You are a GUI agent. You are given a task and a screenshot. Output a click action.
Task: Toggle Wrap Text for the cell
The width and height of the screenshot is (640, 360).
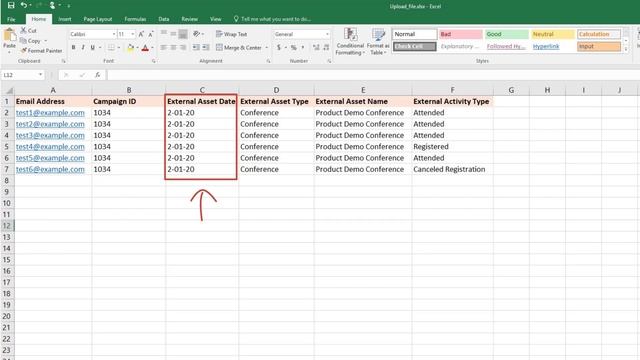(231, 34)
